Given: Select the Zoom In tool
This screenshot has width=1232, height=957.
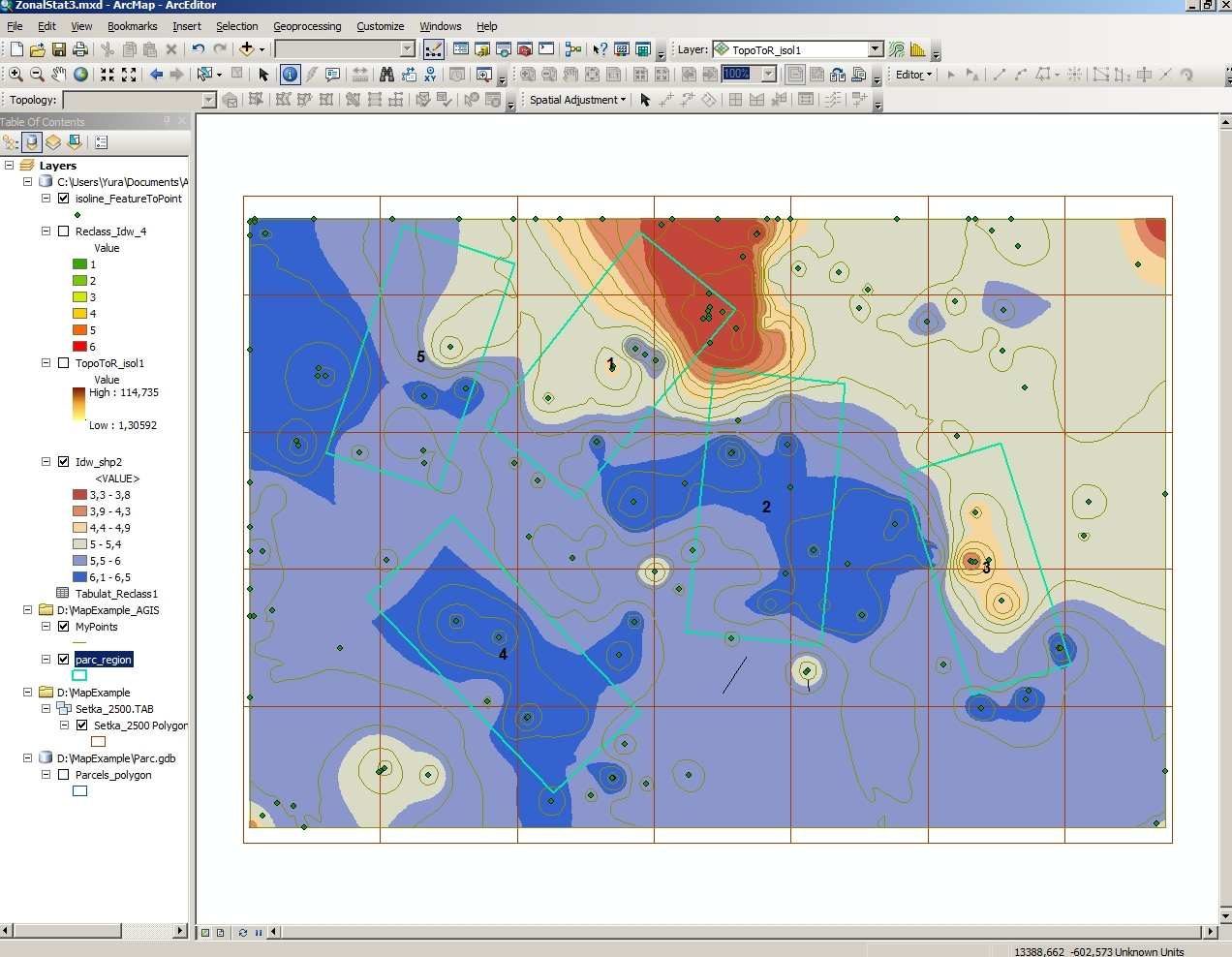Looking at the screenshot, I should tap(15, 75).
